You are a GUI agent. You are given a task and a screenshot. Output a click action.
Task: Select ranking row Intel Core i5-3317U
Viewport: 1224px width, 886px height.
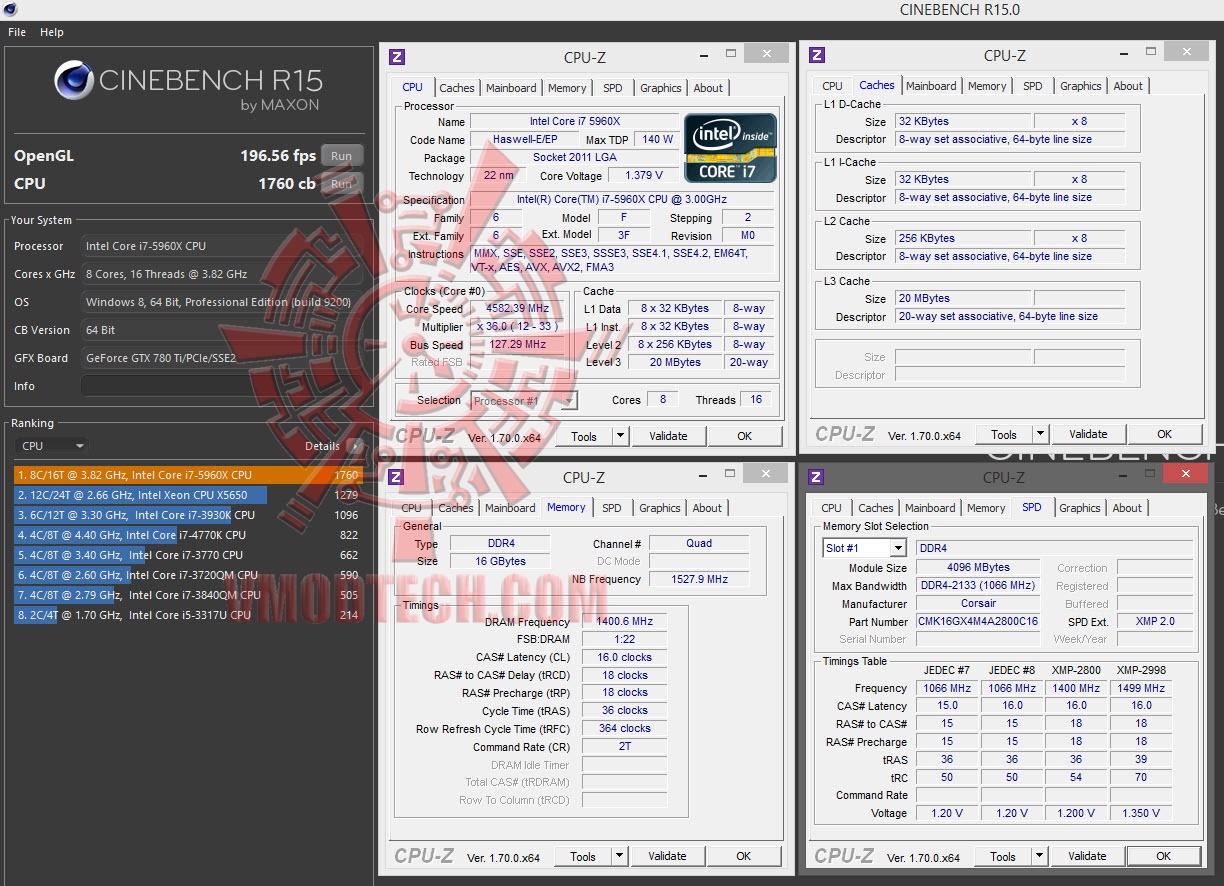[188, 615]
